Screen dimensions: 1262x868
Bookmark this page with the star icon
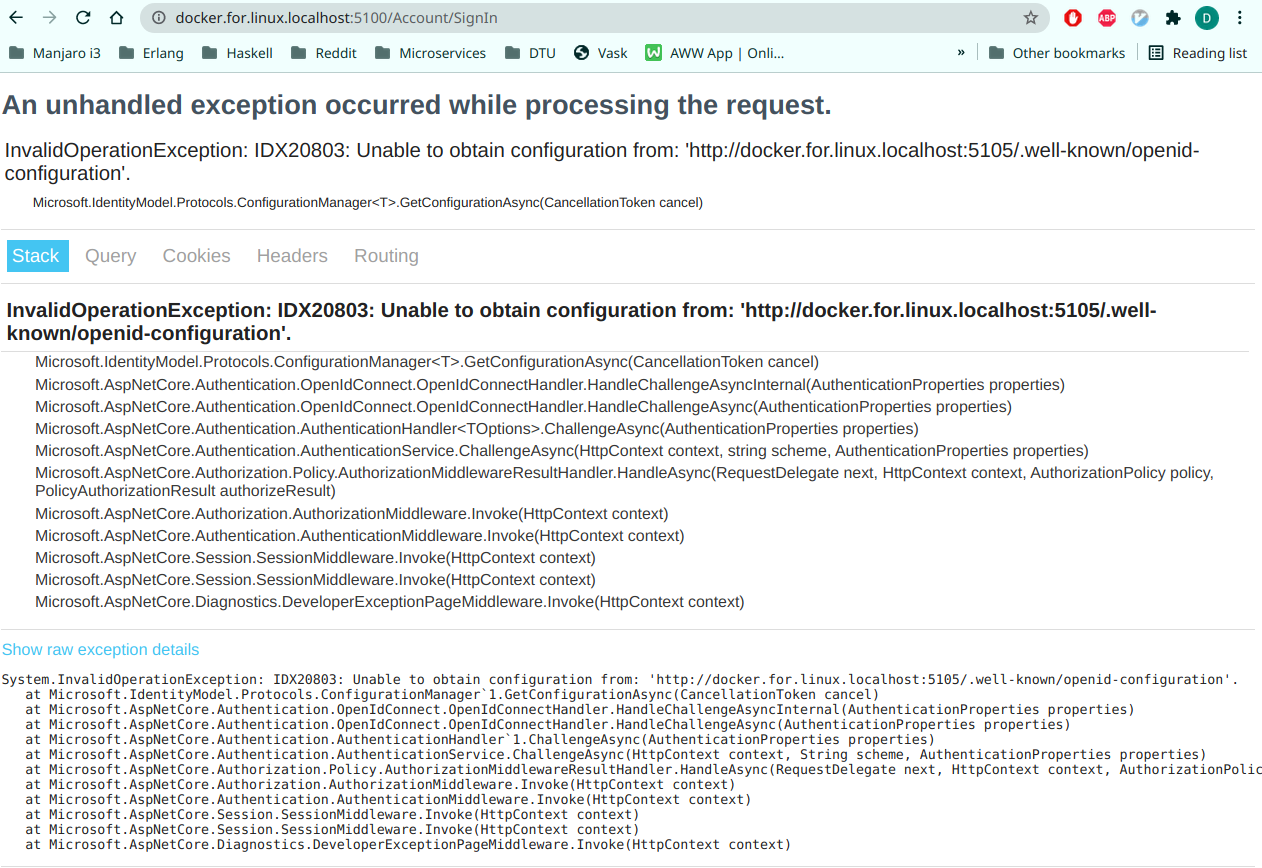1031,18
